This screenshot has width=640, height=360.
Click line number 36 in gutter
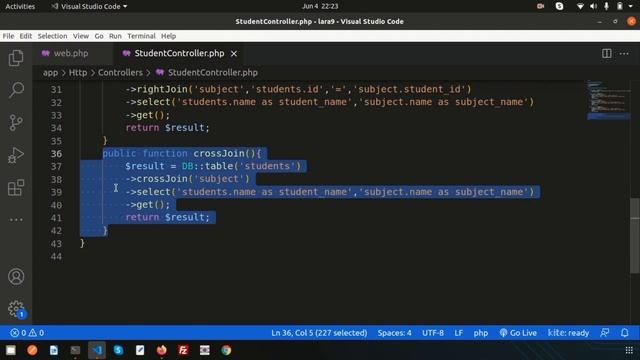(56, 153)
